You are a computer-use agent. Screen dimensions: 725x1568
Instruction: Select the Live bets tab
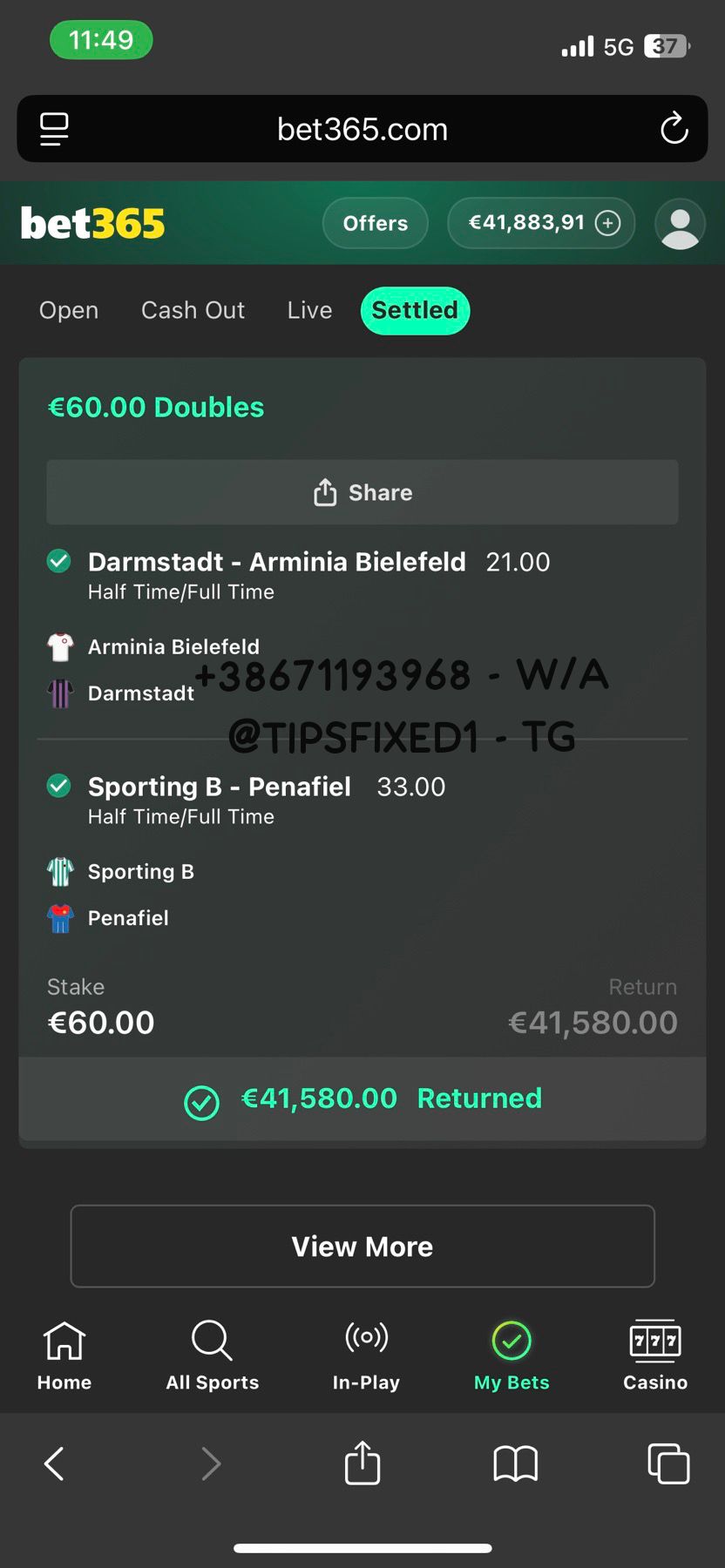[x=309, y=310]
